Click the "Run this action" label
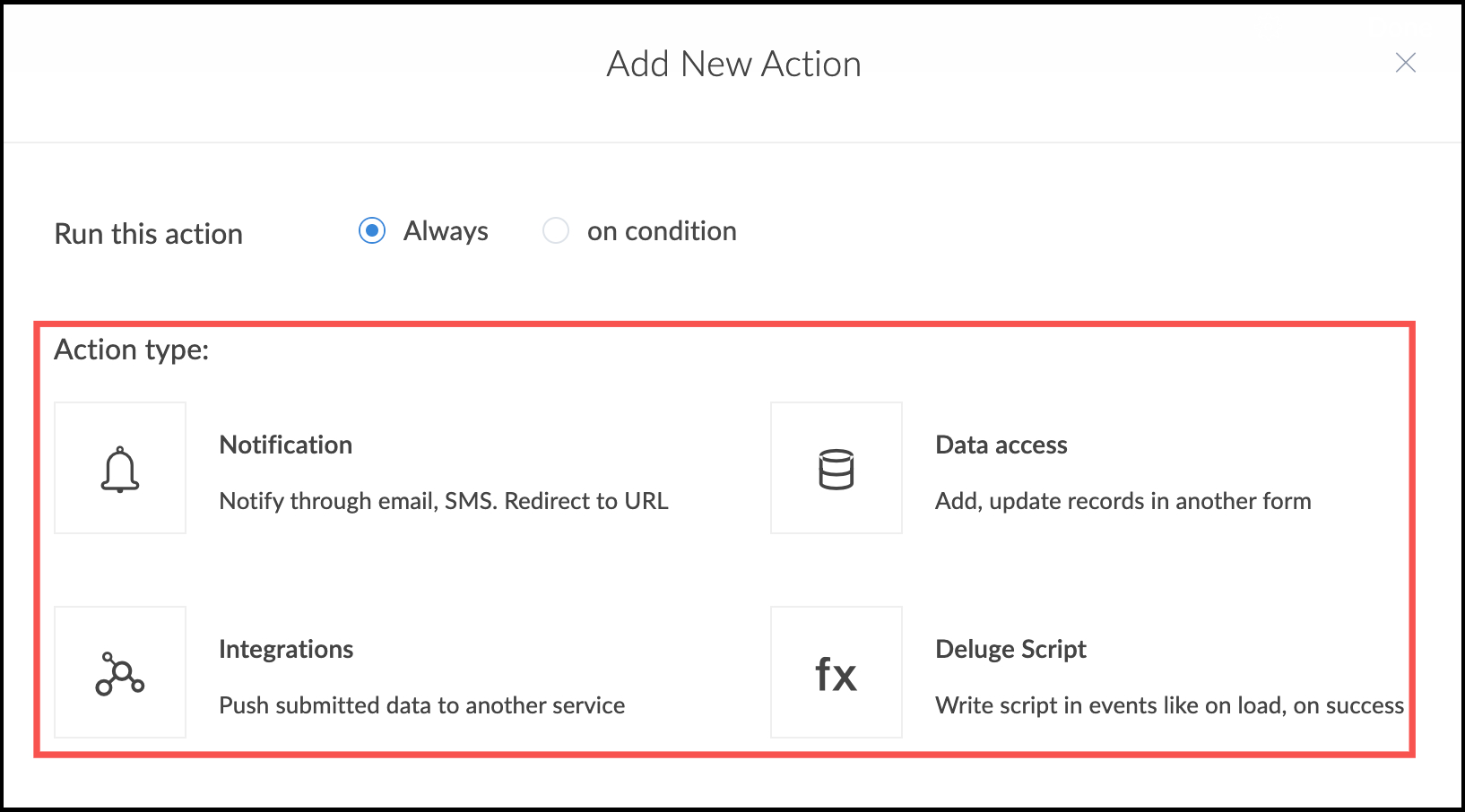The image size is (1465, 812). (x=149, y=234)
